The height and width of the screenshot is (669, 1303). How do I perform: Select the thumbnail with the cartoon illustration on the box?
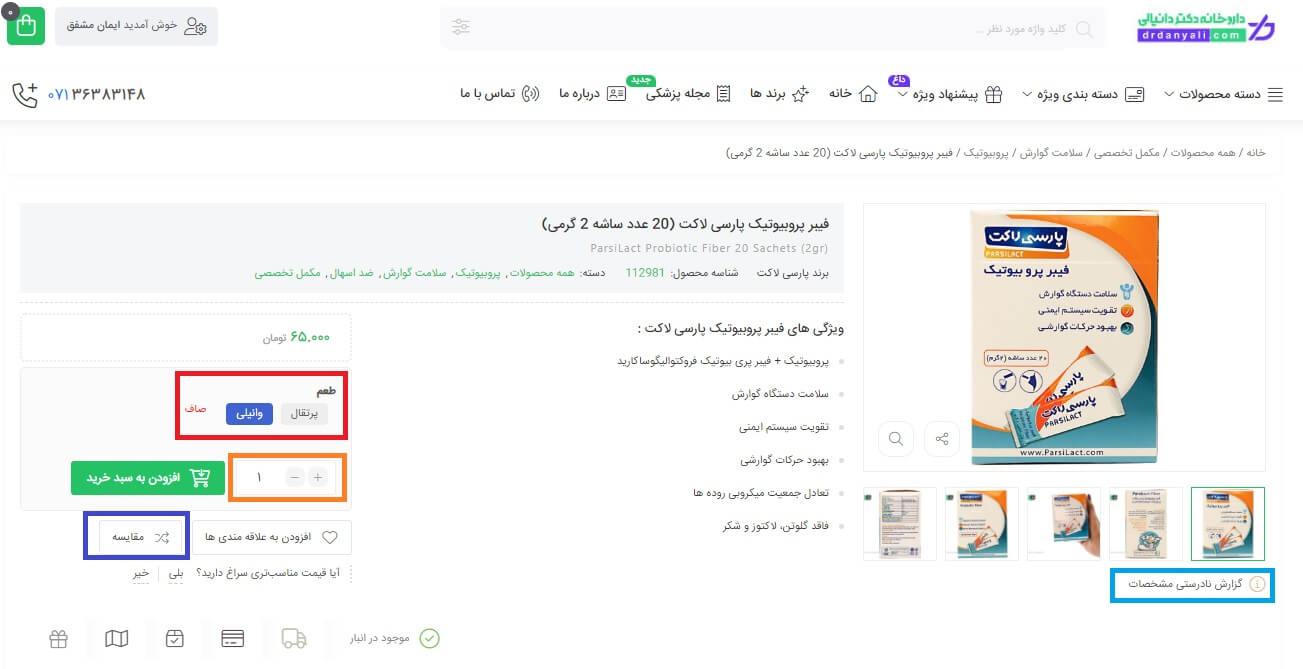pyautogui.click(x=1146, y=524)
